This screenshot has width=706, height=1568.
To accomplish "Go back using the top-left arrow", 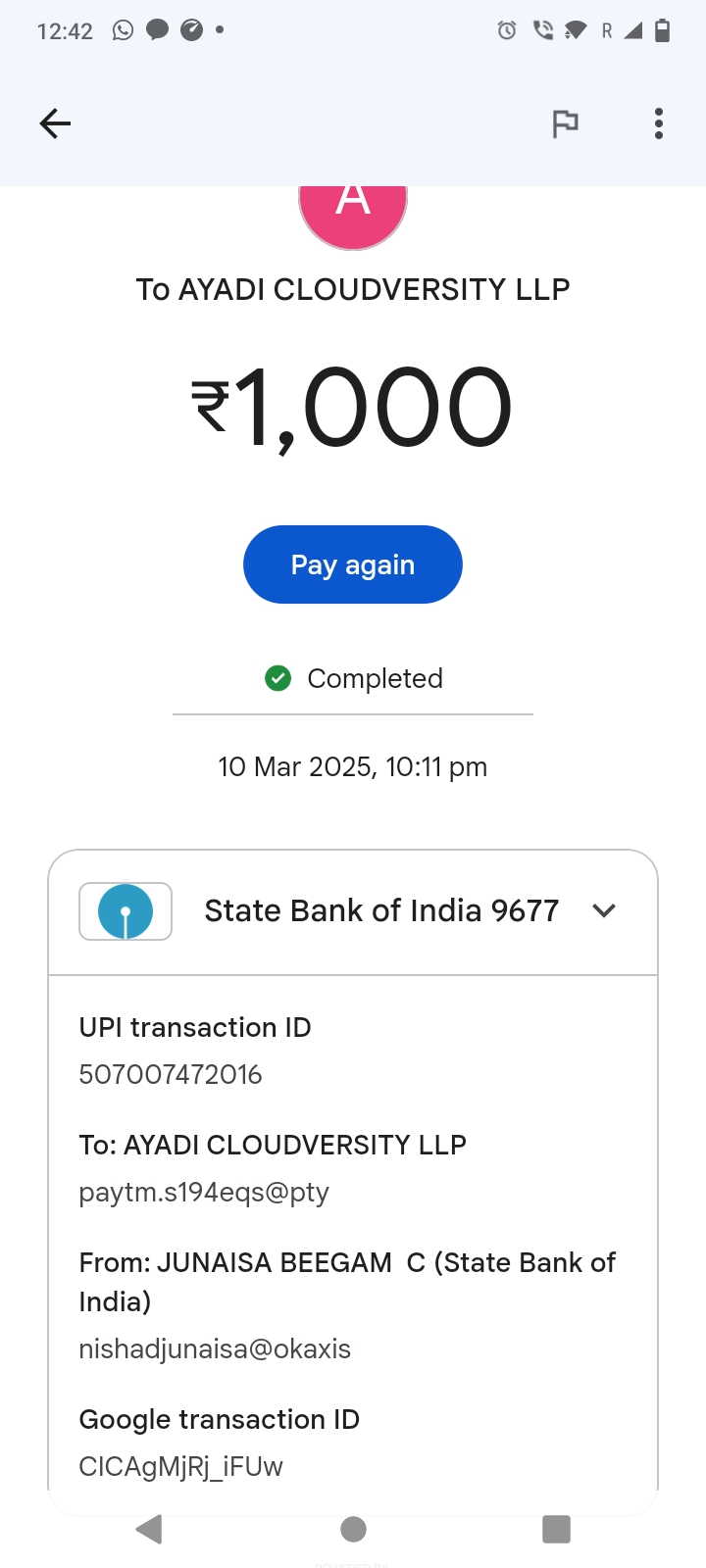I will (55, 123).
